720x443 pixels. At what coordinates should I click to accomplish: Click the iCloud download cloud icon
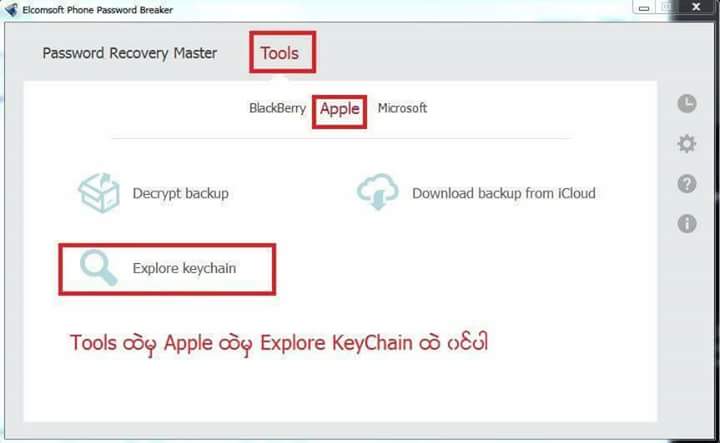[x=377, y=191]
